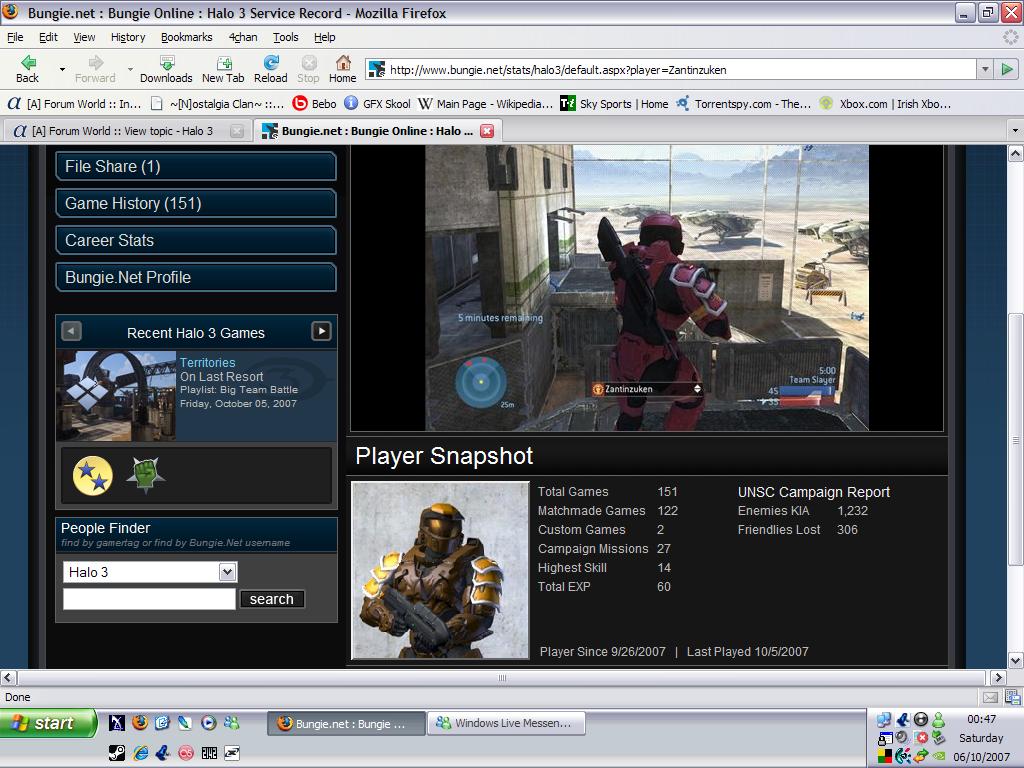Viewport: 1024px width, 768px height.
Task: Click the NVIDIA tray icon
Action: point(939,756)
